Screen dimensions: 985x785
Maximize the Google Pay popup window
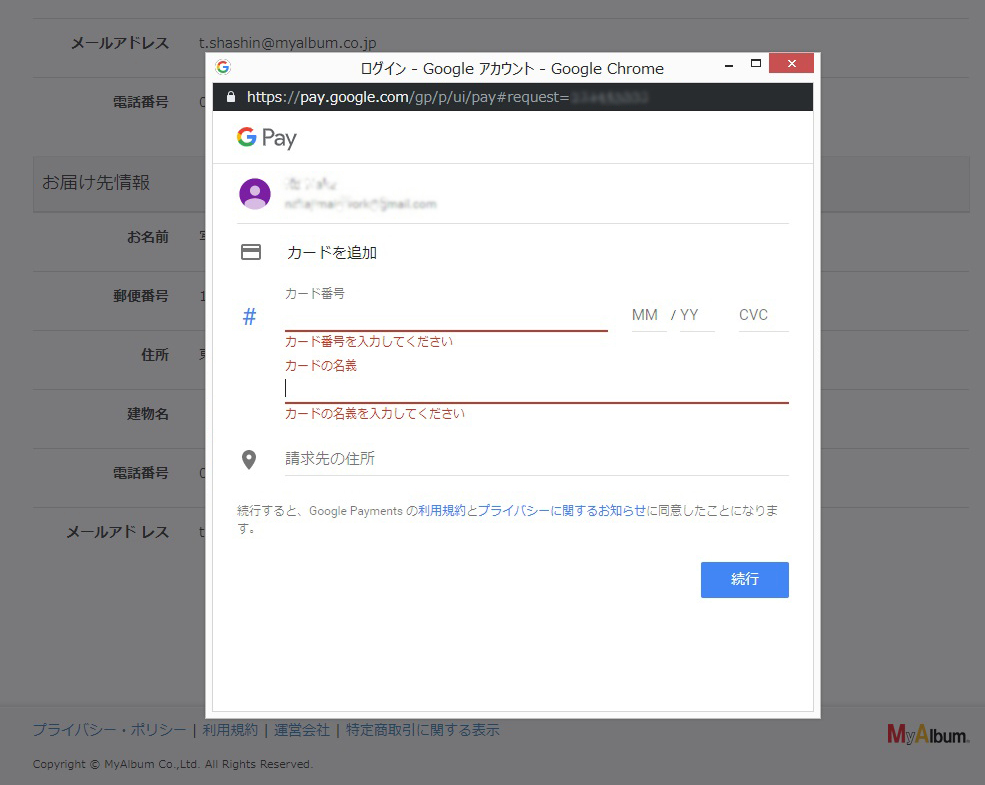click(756, 65)
